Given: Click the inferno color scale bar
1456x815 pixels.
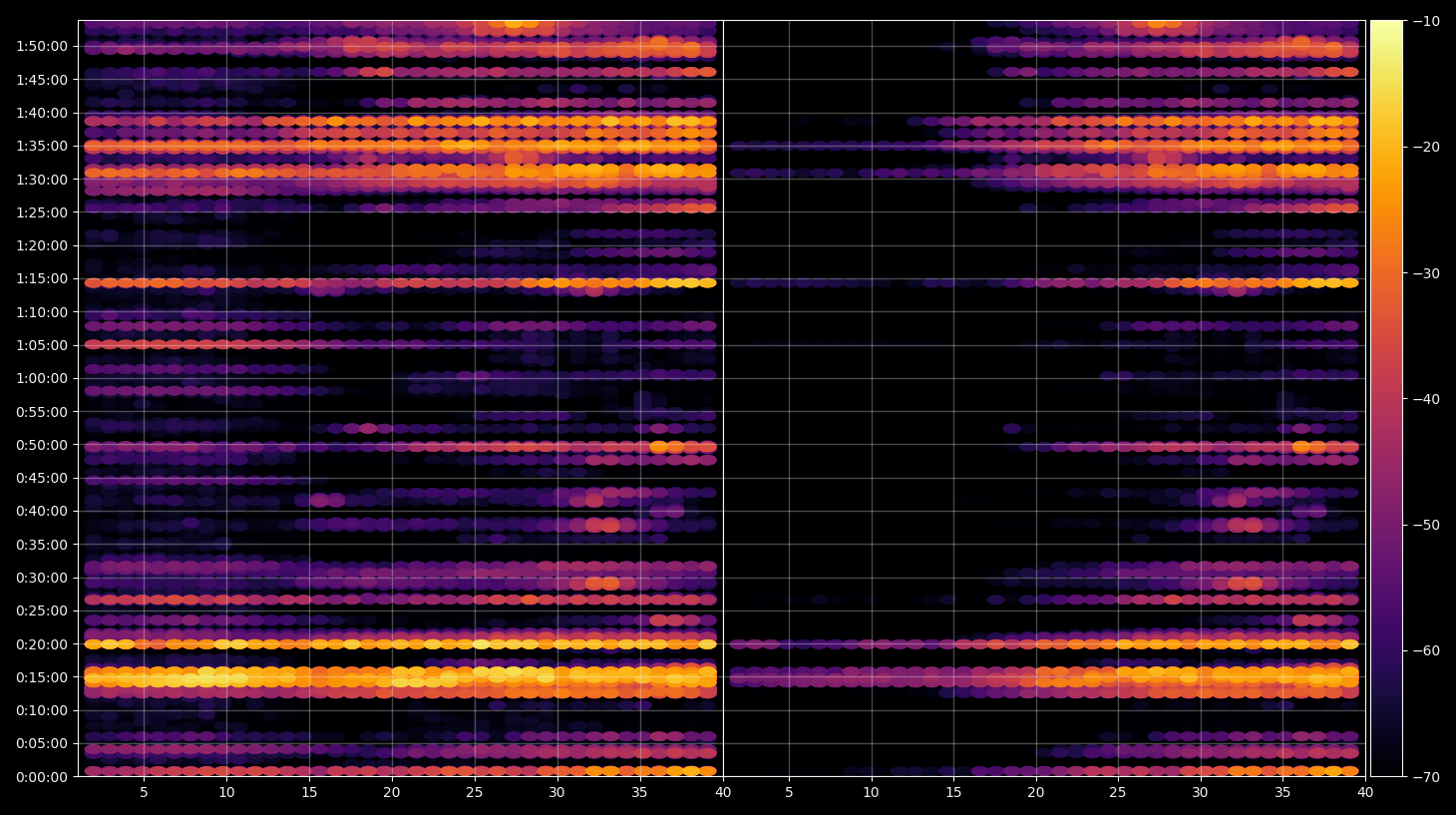Looking at the screenshot, I should coord(1386,398).
